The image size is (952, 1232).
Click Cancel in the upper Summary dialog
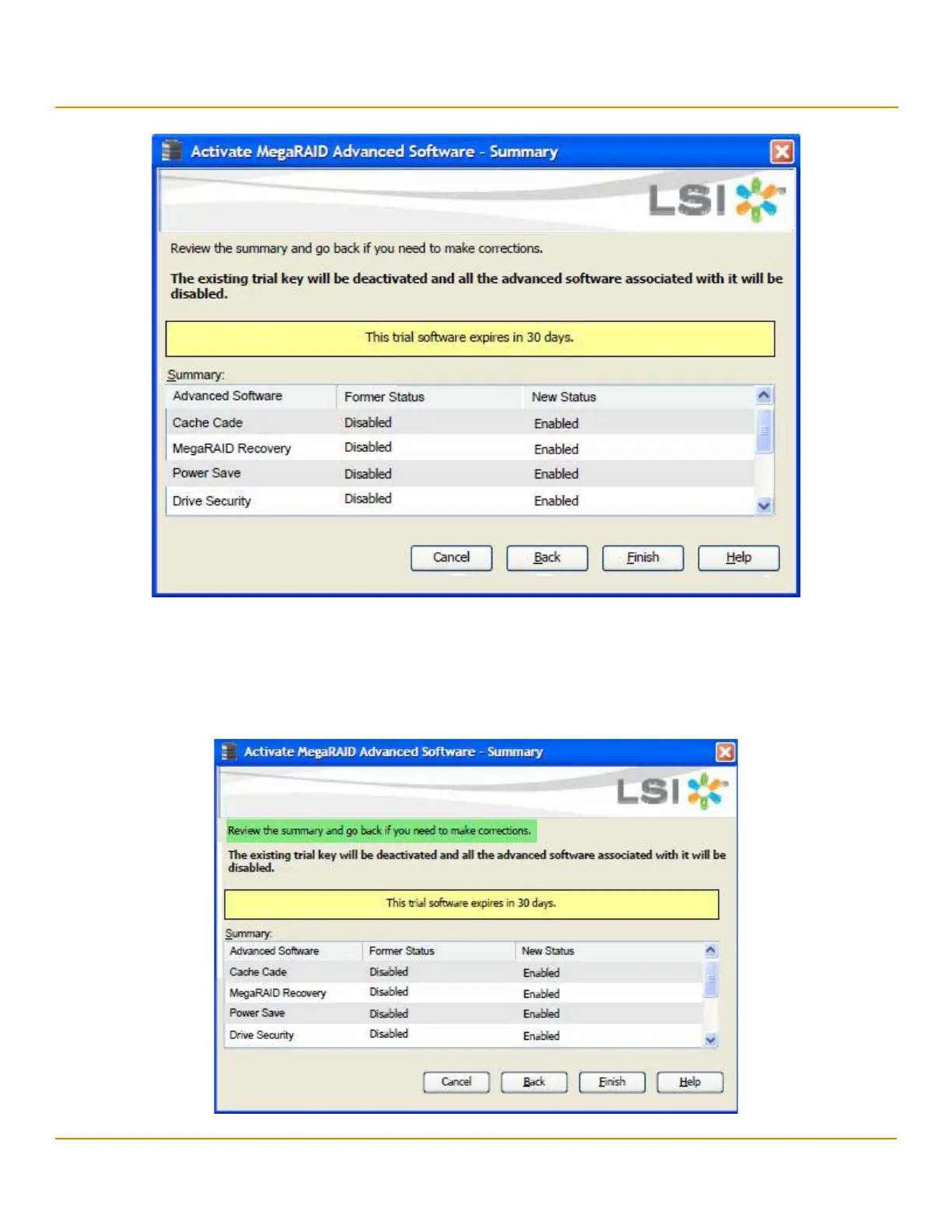451,558
